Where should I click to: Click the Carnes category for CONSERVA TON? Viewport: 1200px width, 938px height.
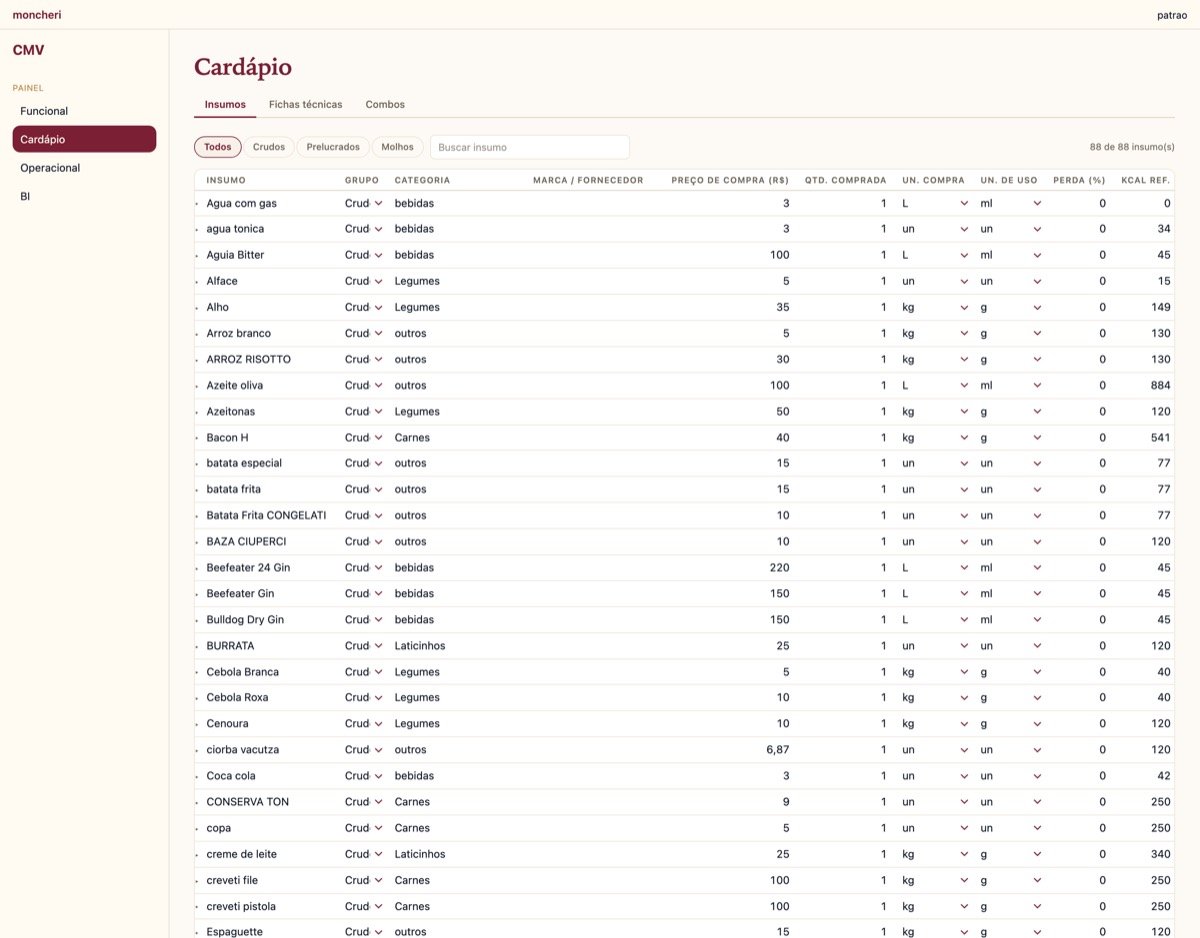(412, 802)
